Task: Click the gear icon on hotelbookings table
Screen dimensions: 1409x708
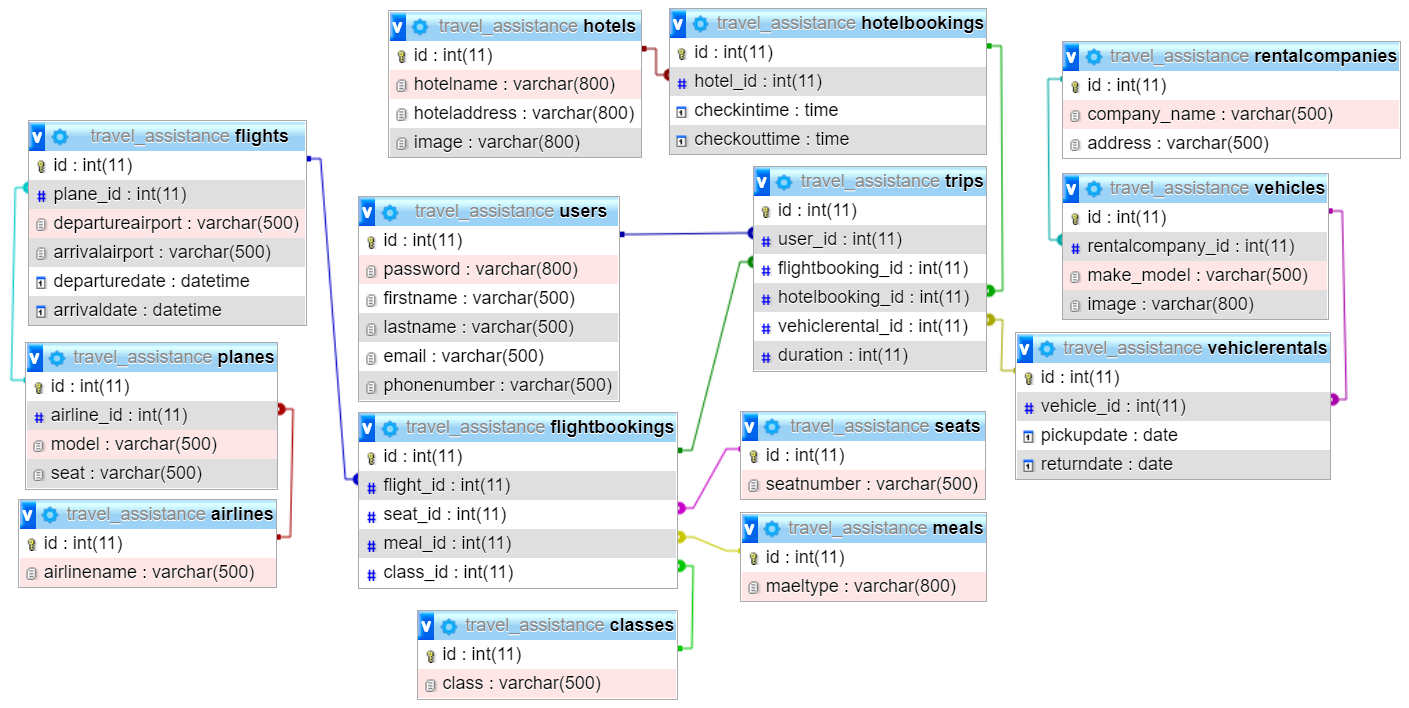Action: [x=700, y=24]
